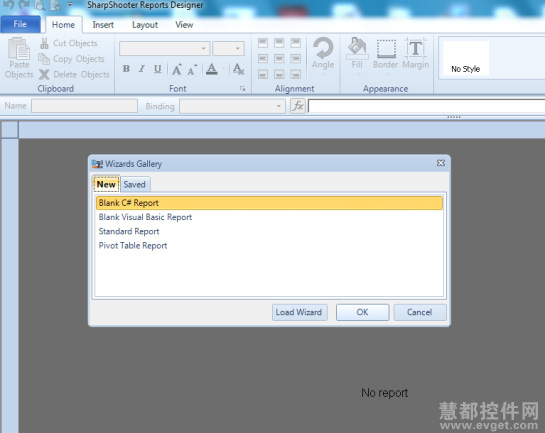The image size is (545, 433).
Task: Align content bottom left
Action: 263,74
